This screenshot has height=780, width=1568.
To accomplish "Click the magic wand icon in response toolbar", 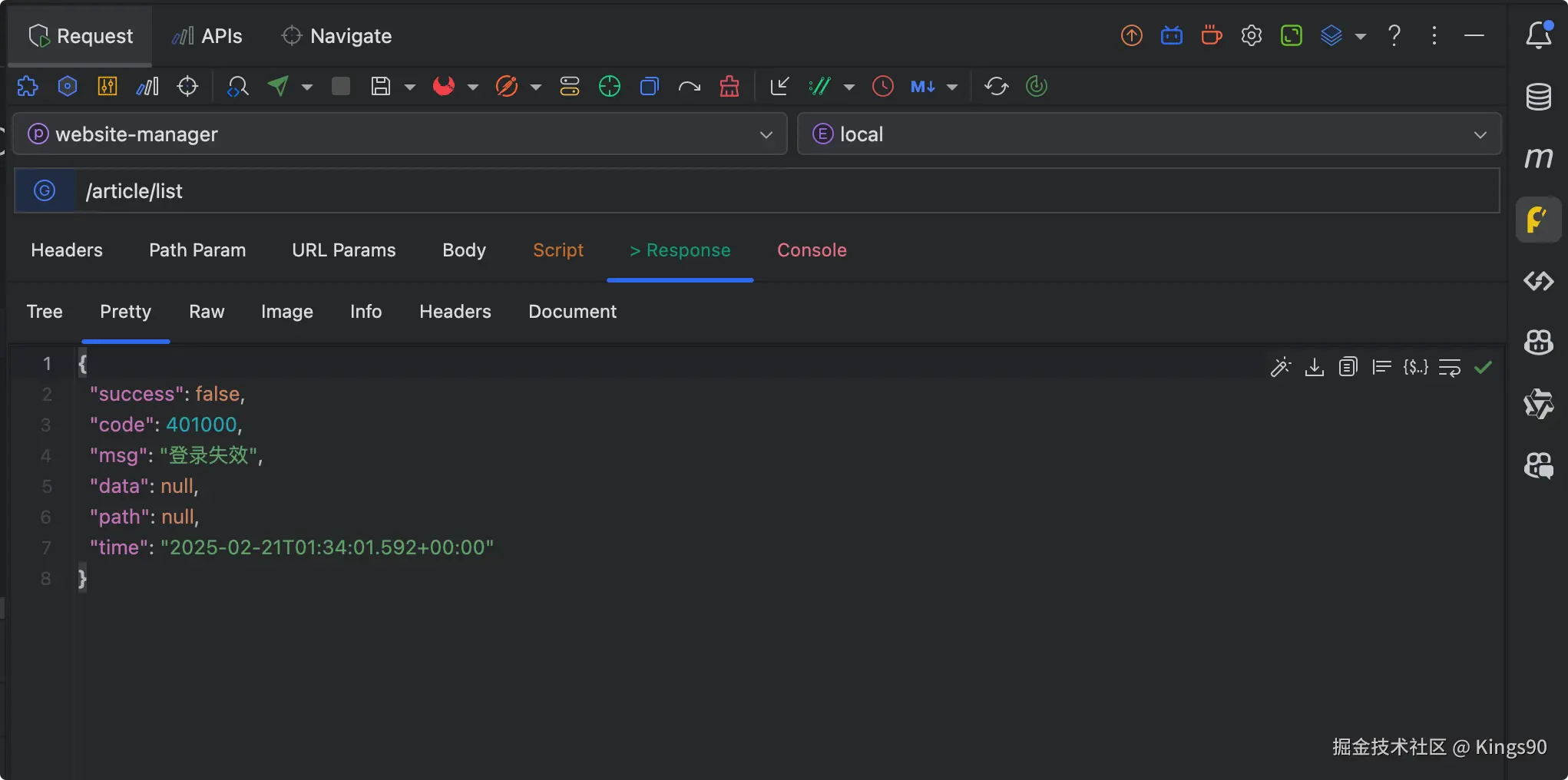I will pos(1281,367).
